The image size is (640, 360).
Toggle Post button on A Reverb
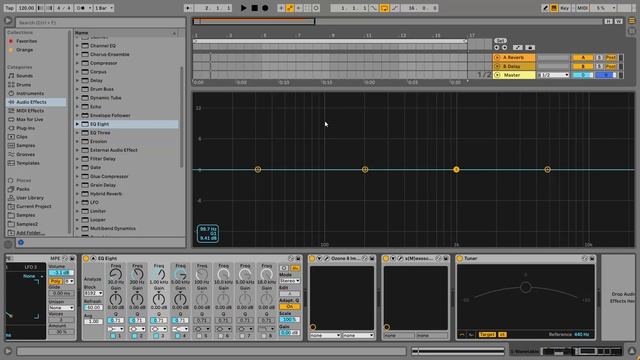[610, 58]
